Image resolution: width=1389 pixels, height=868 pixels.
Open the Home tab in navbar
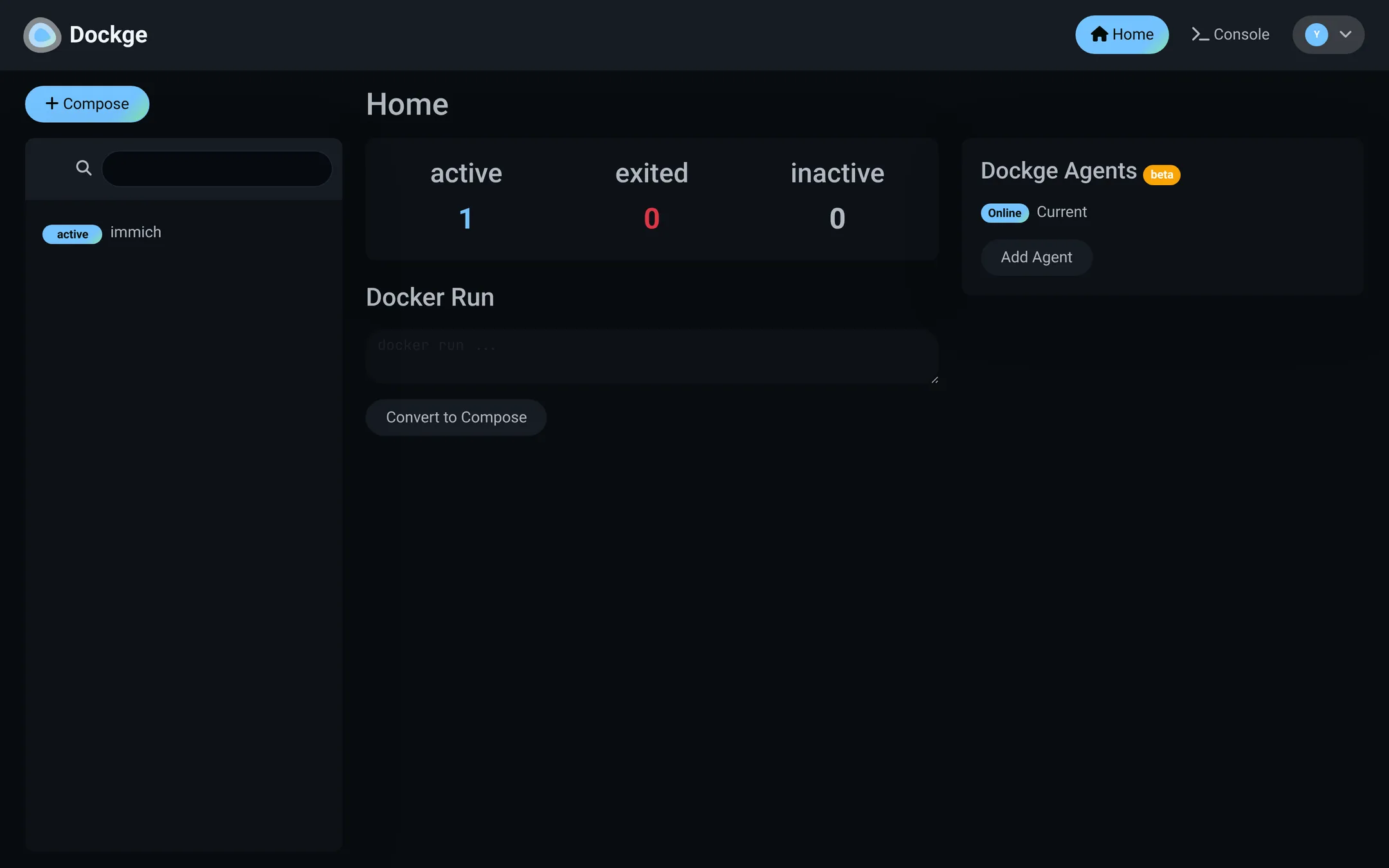tap(1121, 35)
